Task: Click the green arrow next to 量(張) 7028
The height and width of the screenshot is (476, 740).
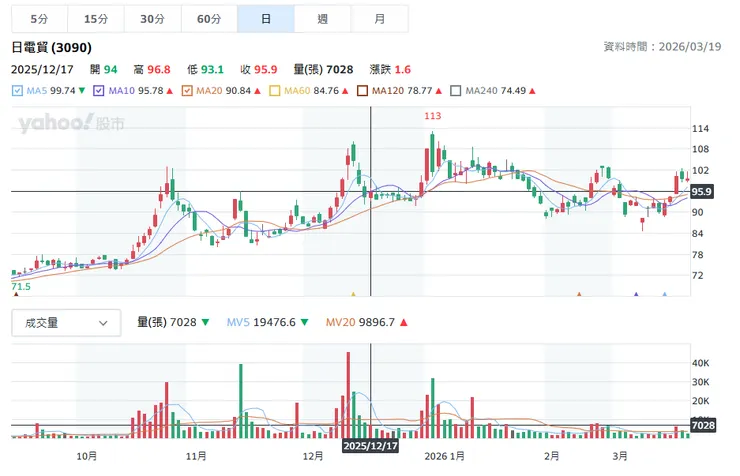Action: 205,322
